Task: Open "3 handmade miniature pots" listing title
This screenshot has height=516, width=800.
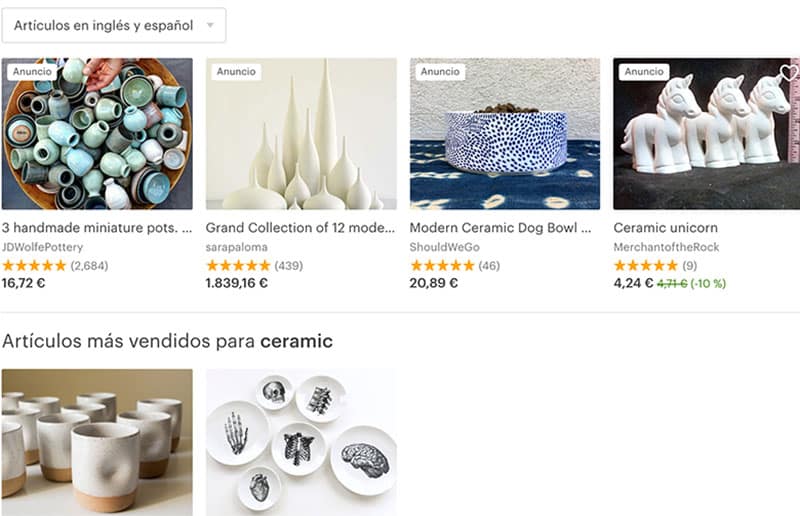Action: click(97, 228)
